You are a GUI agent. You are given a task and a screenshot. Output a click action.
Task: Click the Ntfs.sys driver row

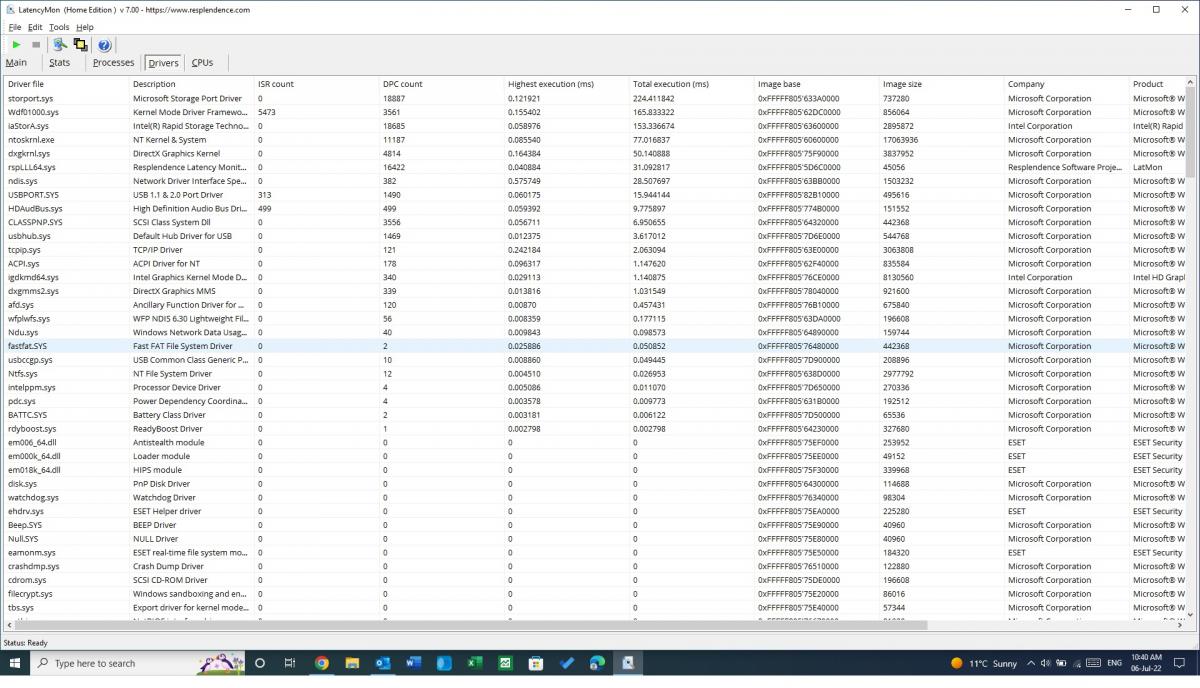coord(595,373)
